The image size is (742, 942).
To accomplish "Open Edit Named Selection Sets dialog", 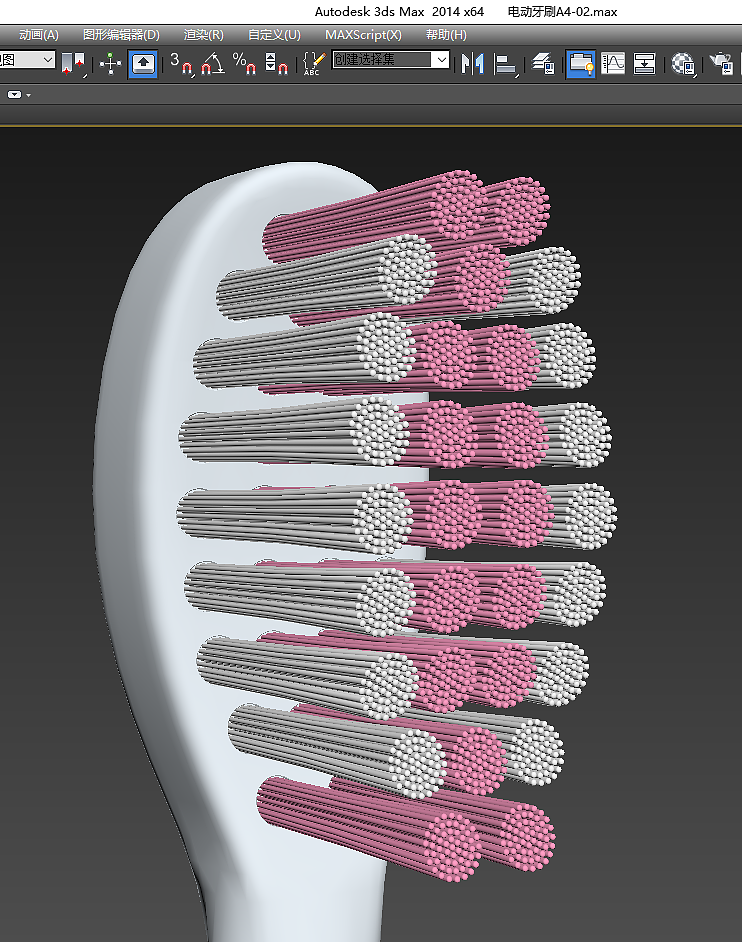I will click(x=314, y=64).
